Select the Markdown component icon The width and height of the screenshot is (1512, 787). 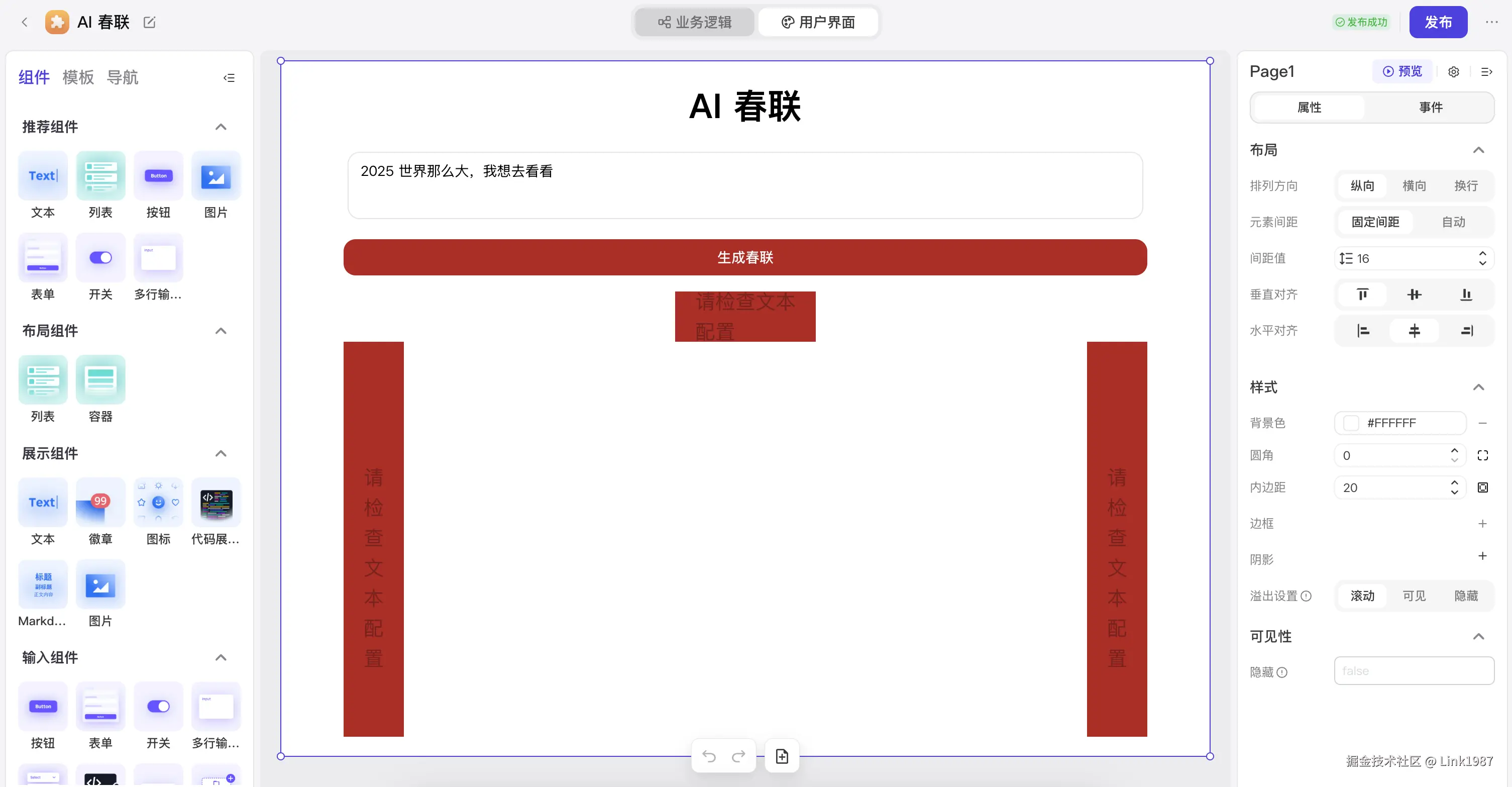pos(43,585)
